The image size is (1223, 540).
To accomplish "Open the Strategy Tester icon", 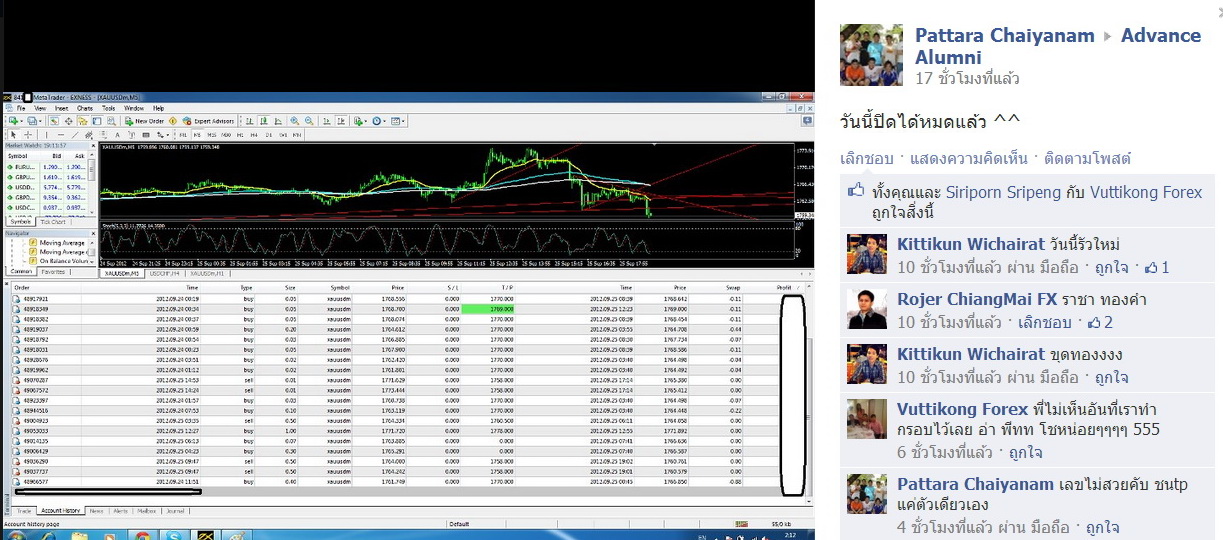I will [x=111, y=121].
